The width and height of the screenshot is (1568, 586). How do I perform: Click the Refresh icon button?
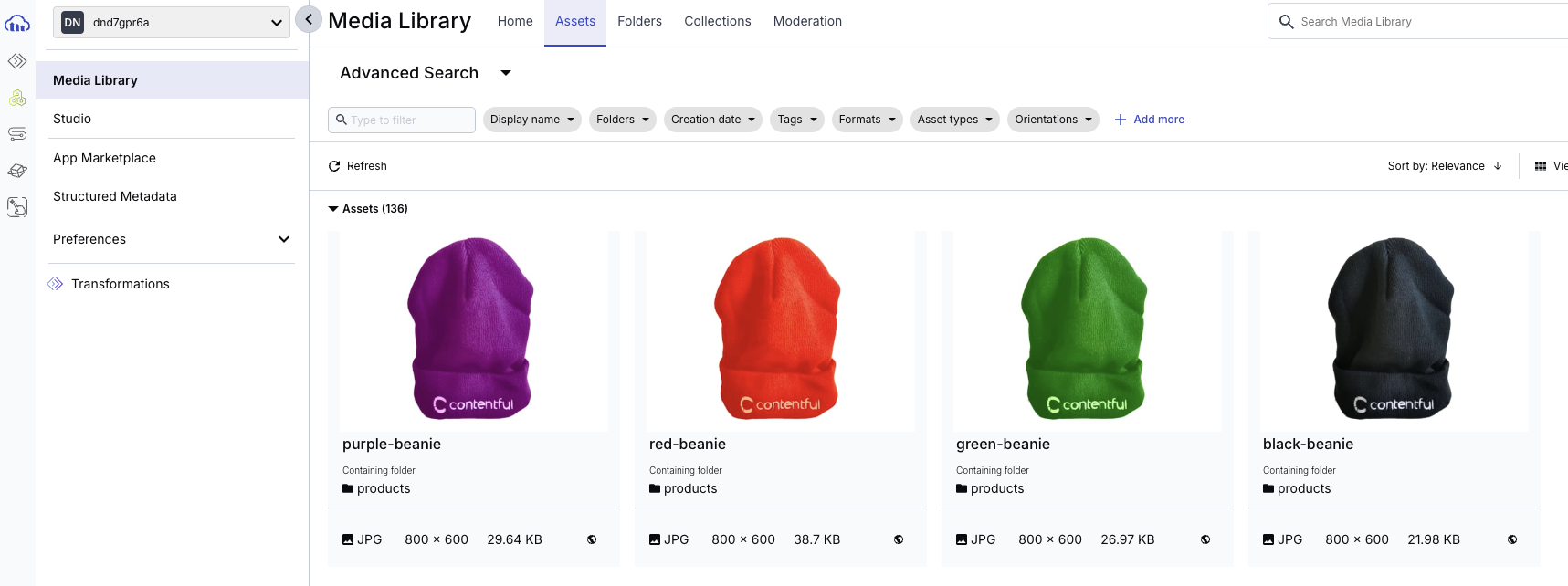pyautogui.click(x=334, y=166)
